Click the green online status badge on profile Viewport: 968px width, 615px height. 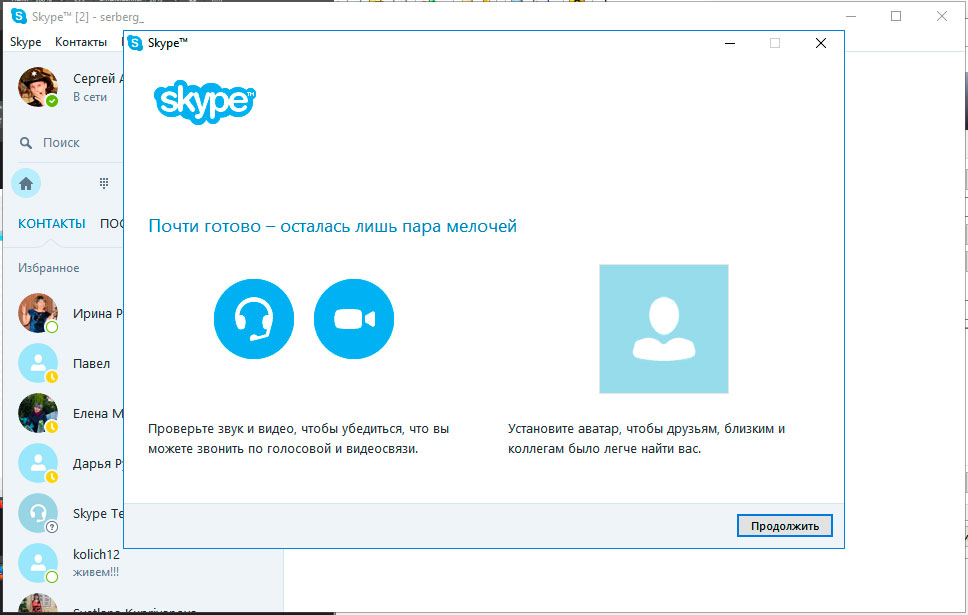point(52,101)
